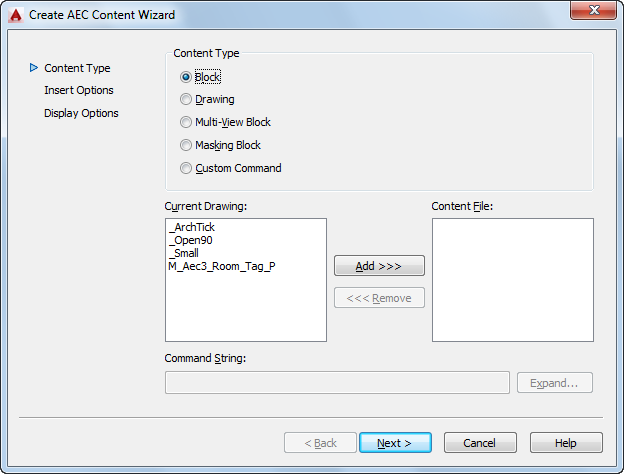Select _Open90 block in the list
Viewport: 624px width, 474px height.
pos(191,240)
